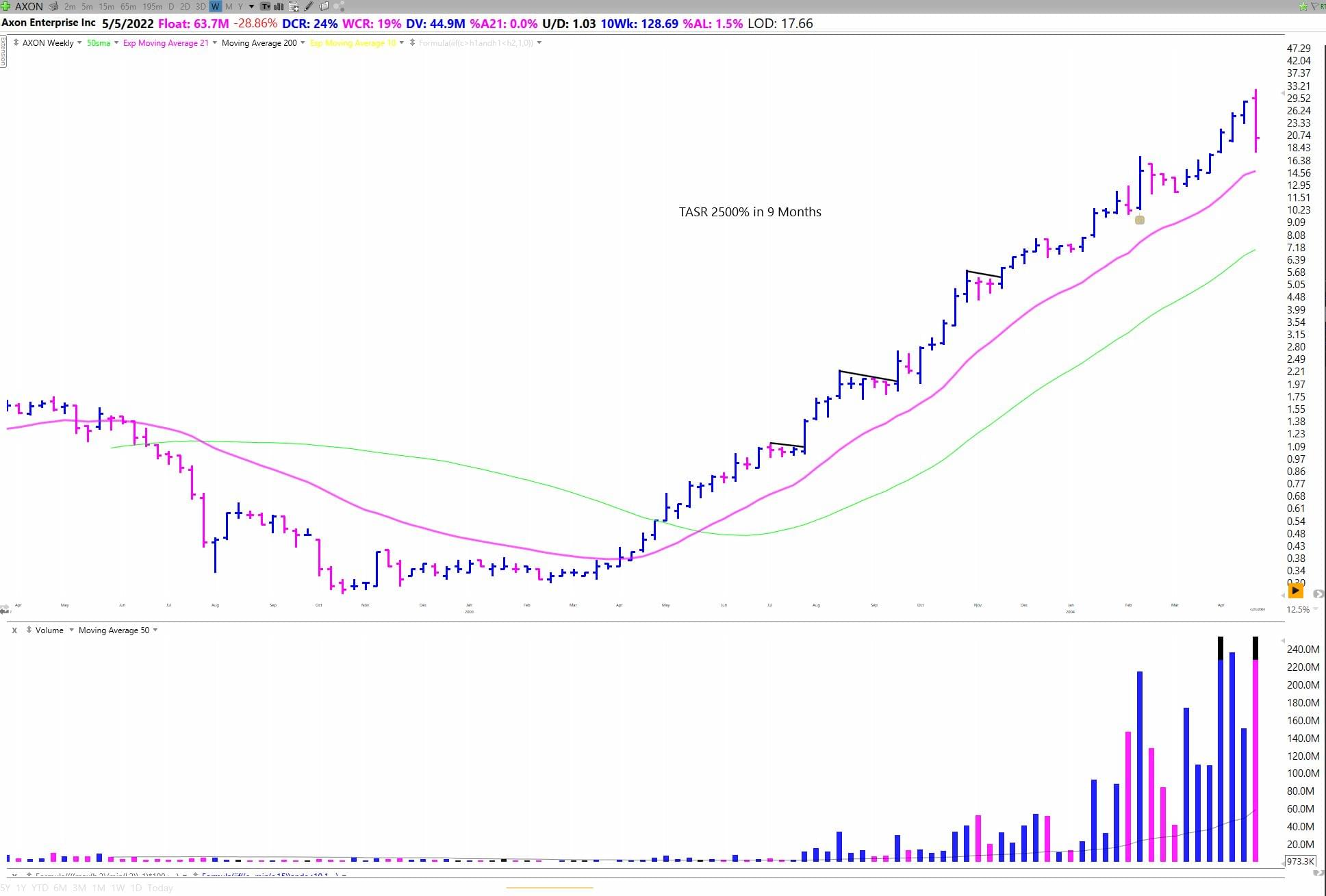Select the 6M range at bottom
The image size is (1326, 896).
point(60,888)
